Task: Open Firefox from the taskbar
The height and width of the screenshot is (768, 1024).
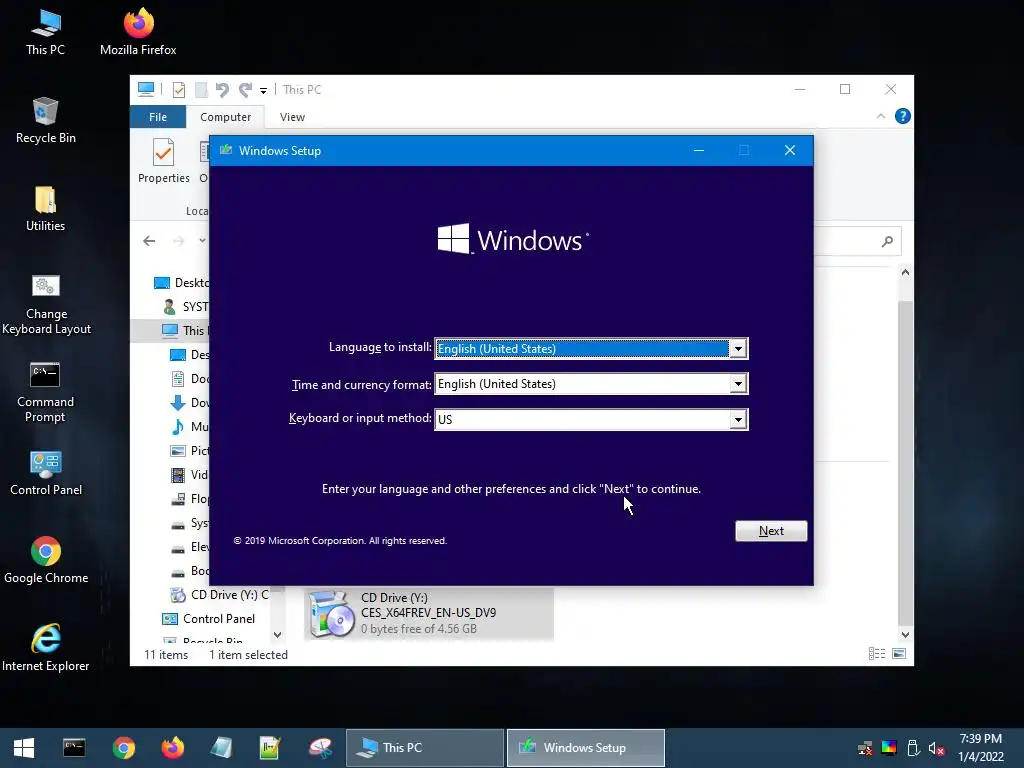Action: [x=172, y=748]
